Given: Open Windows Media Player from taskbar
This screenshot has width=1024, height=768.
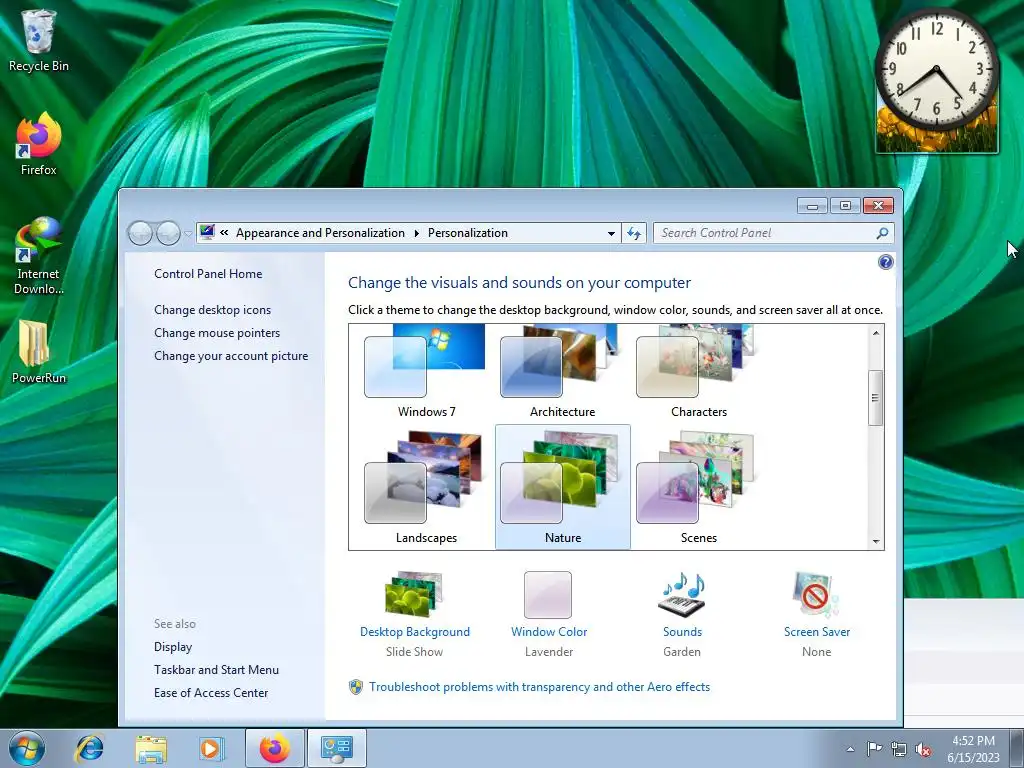Looking at the screenshot, I should click(x=212, y=748).
